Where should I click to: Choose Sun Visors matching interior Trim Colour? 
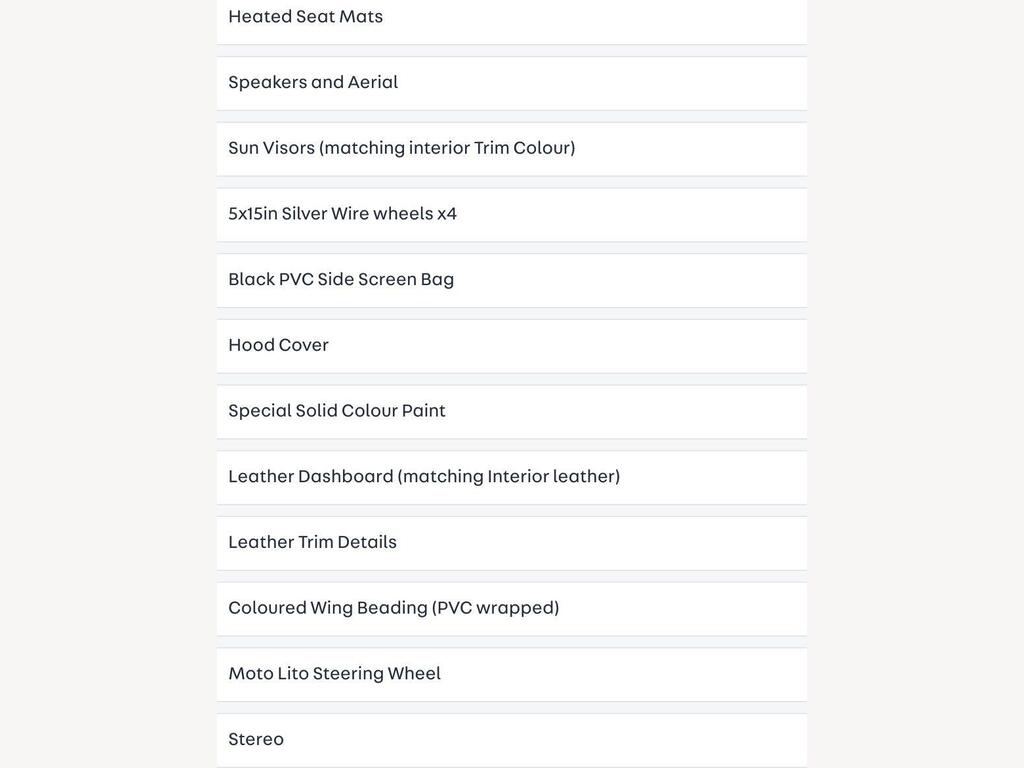pos(512,149)
